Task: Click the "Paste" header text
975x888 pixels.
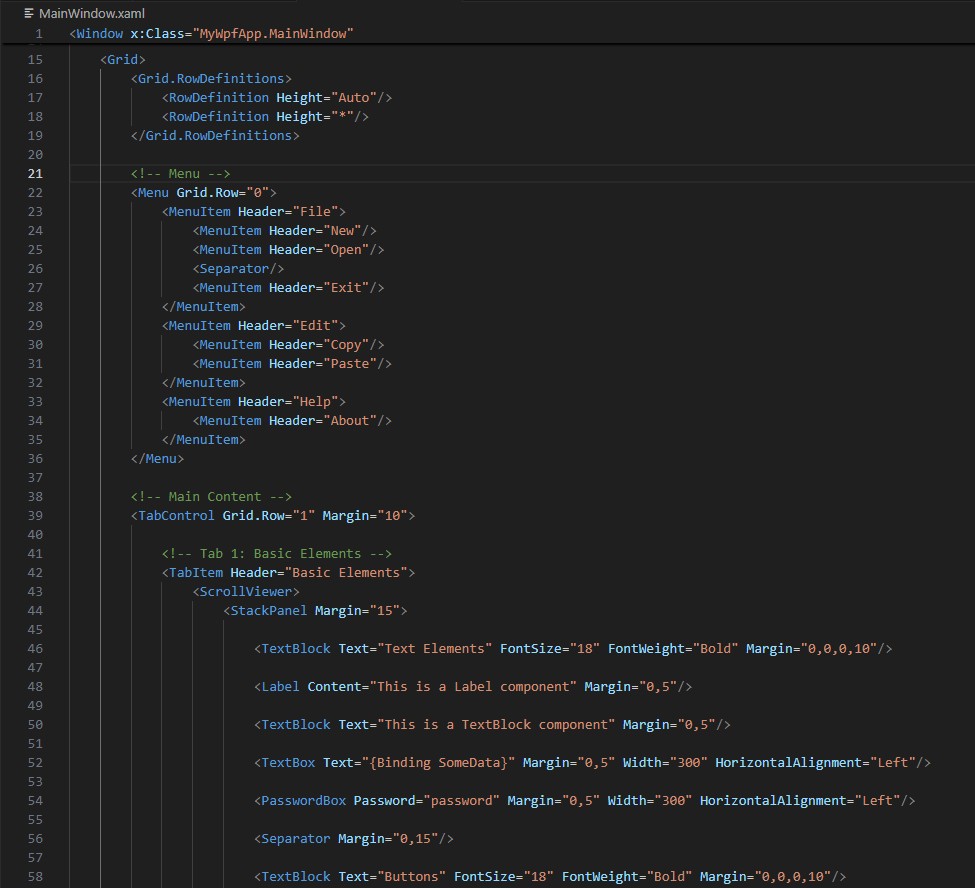Action: click(x=349, y=363)
